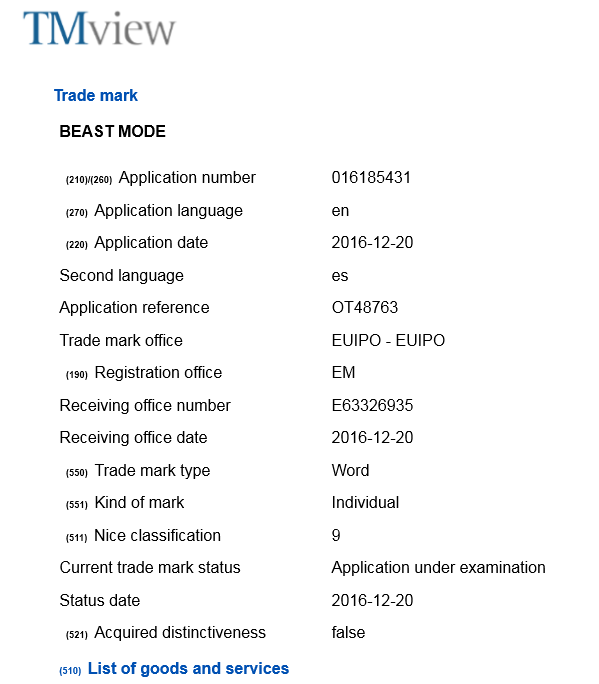Viewport: 599px width, 684px height.
Task: Select the Nice classification value 9
Action: click(336, 535)
